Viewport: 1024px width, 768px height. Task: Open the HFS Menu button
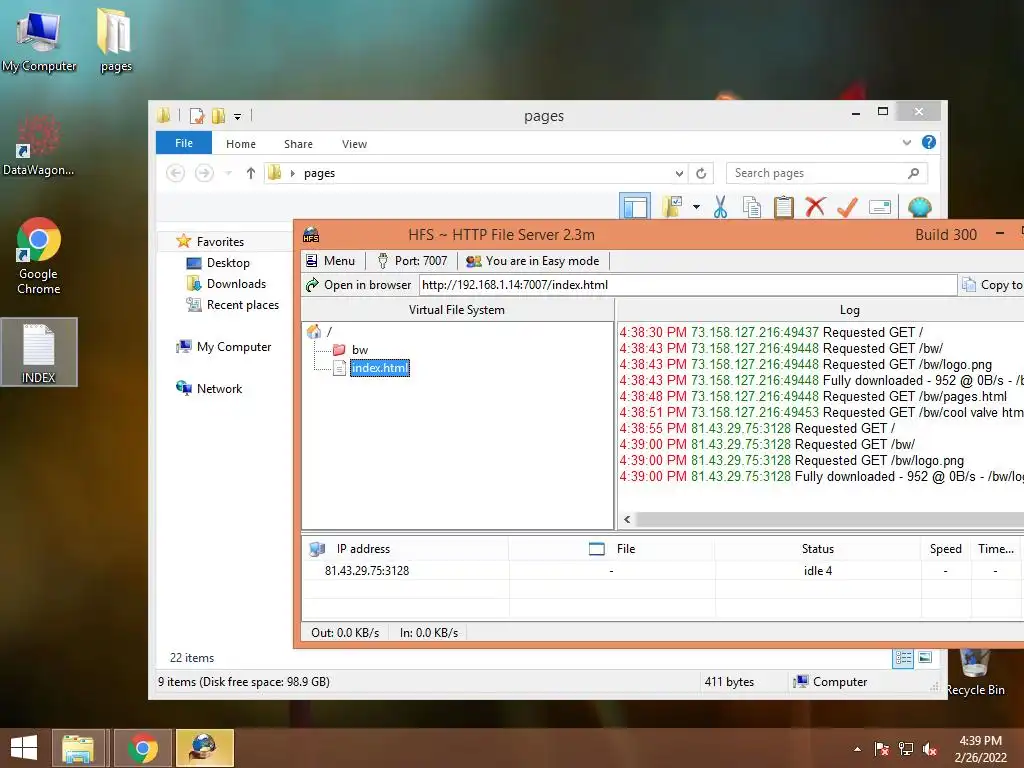[x=330, y=261]
